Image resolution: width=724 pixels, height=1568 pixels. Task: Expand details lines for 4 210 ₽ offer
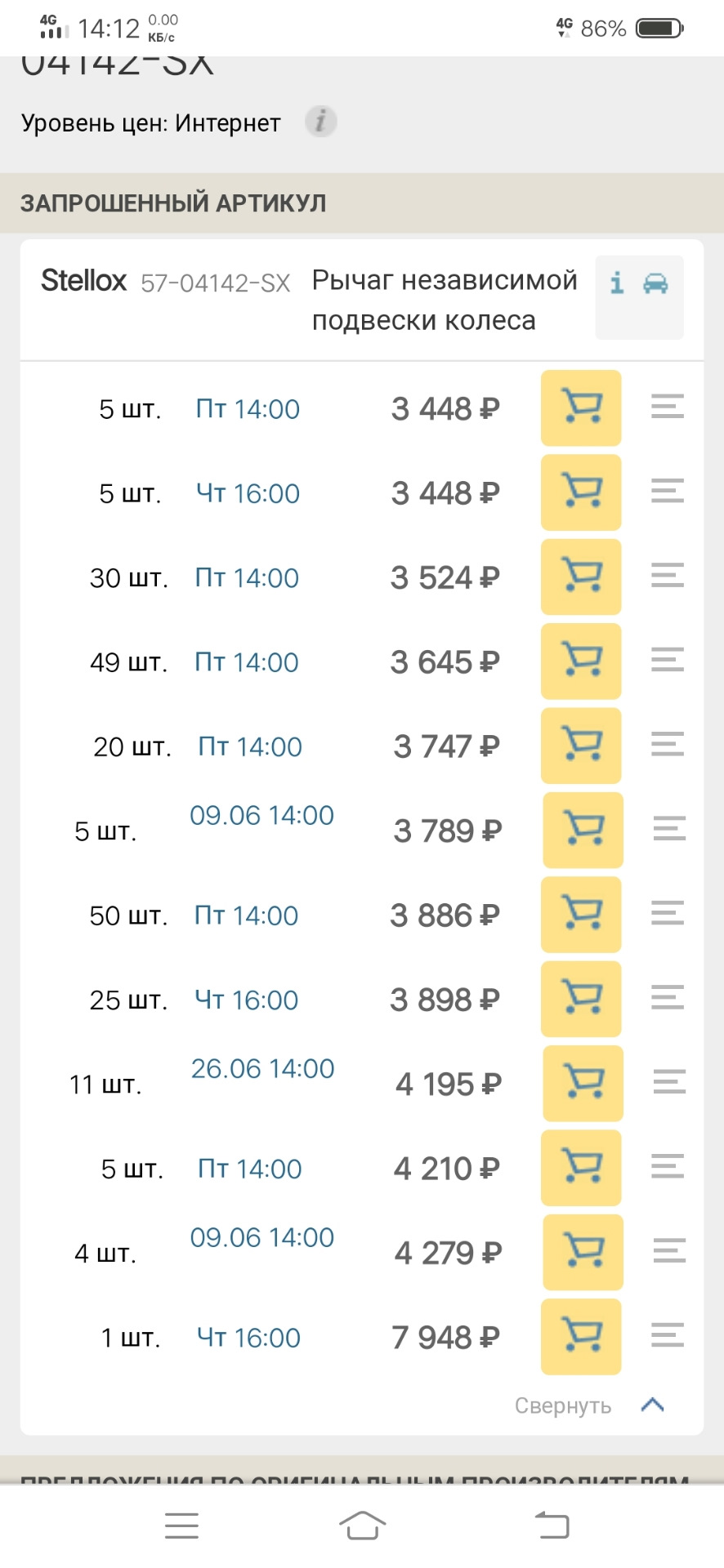[x=667, y=1166]
